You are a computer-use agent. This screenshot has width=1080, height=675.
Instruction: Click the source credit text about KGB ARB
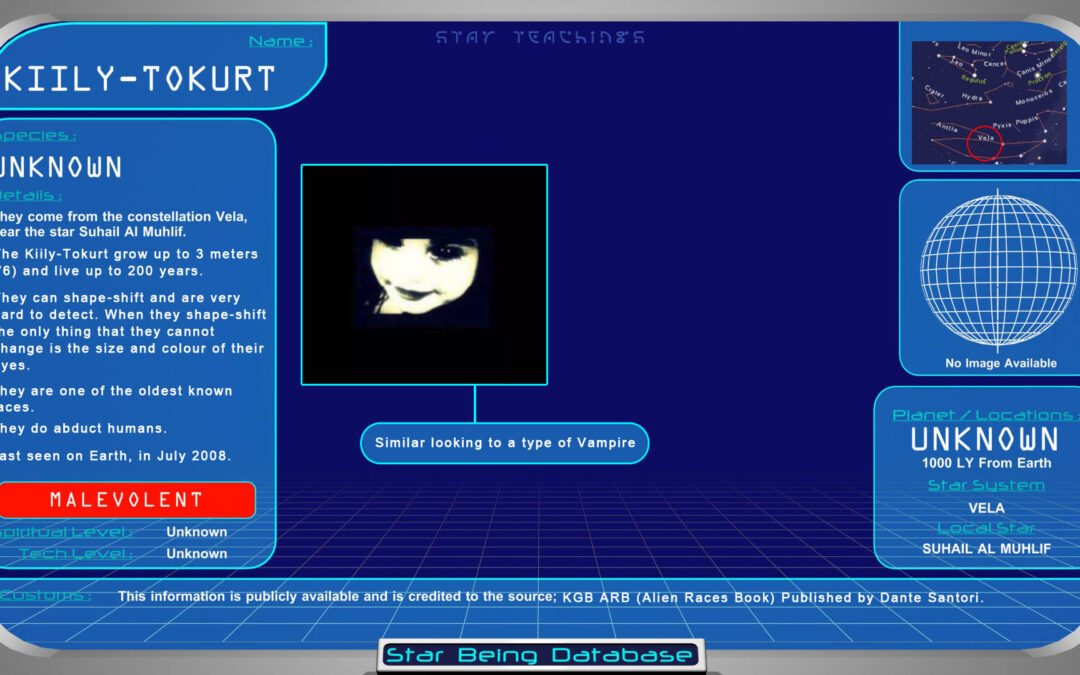(550, 597)
